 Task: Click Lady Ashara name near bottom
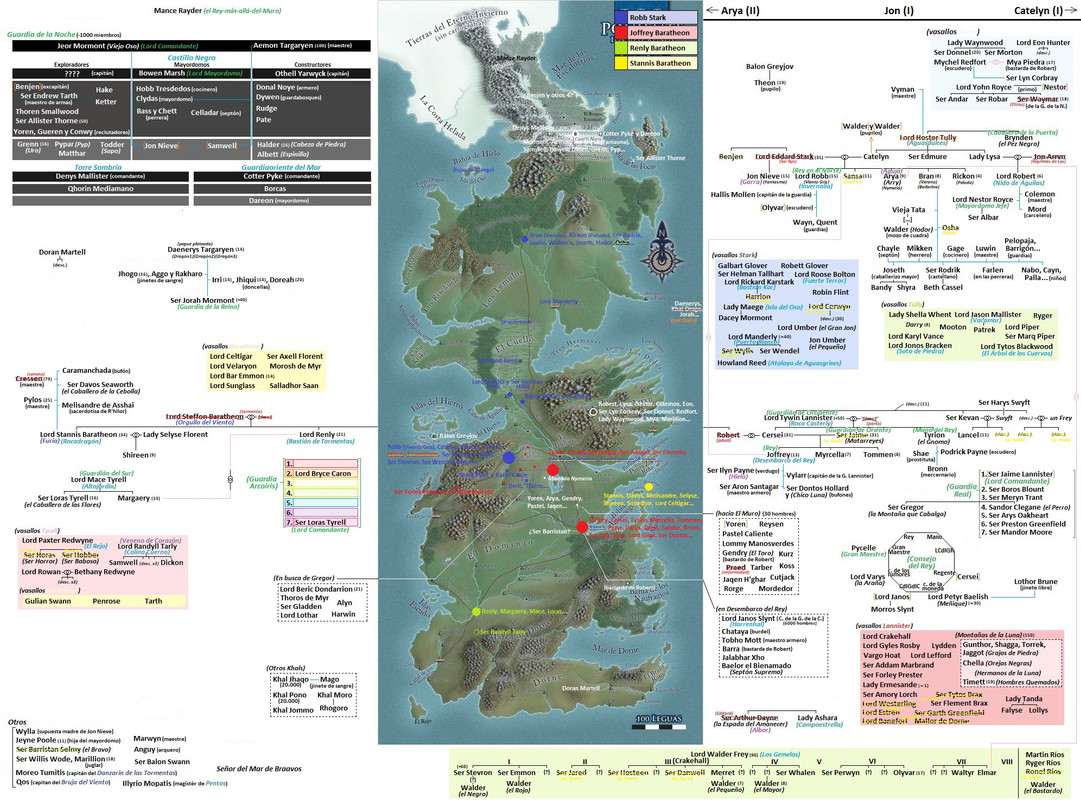817,717
